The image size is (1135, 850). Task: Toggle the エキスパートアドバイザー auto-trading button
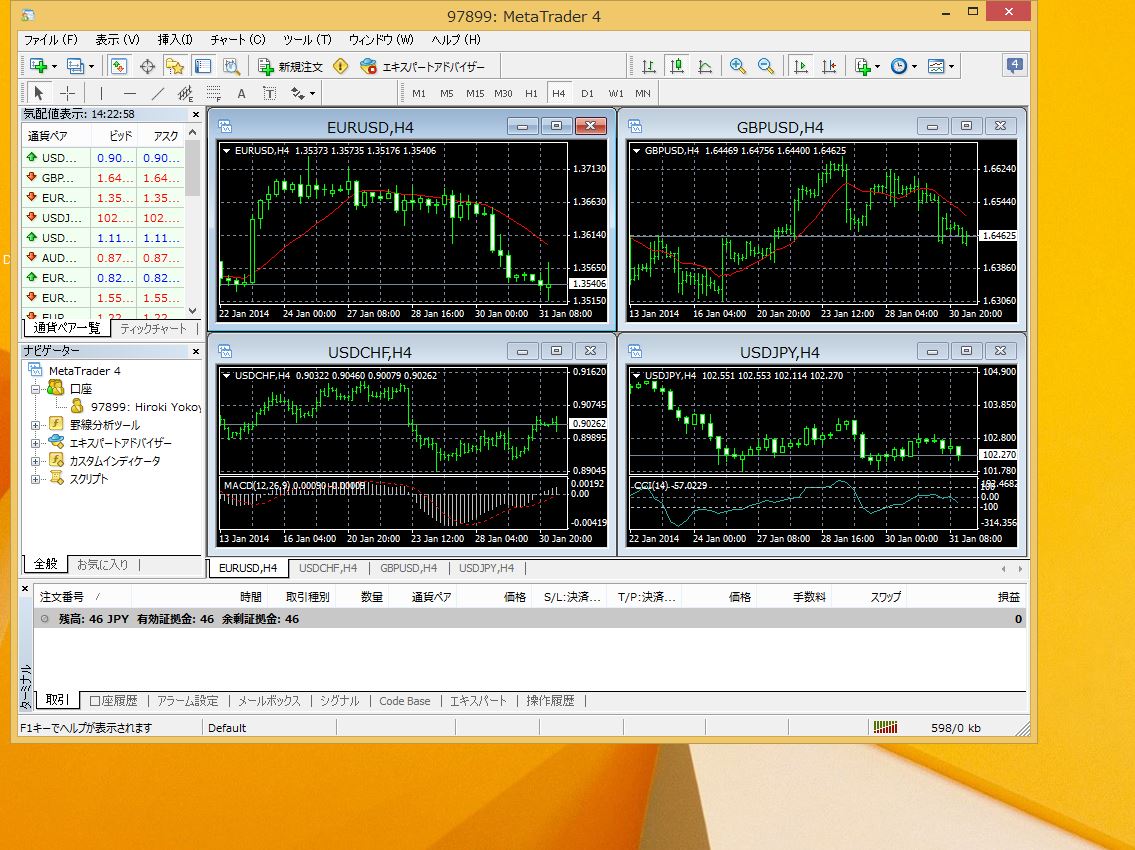(422, 67)
